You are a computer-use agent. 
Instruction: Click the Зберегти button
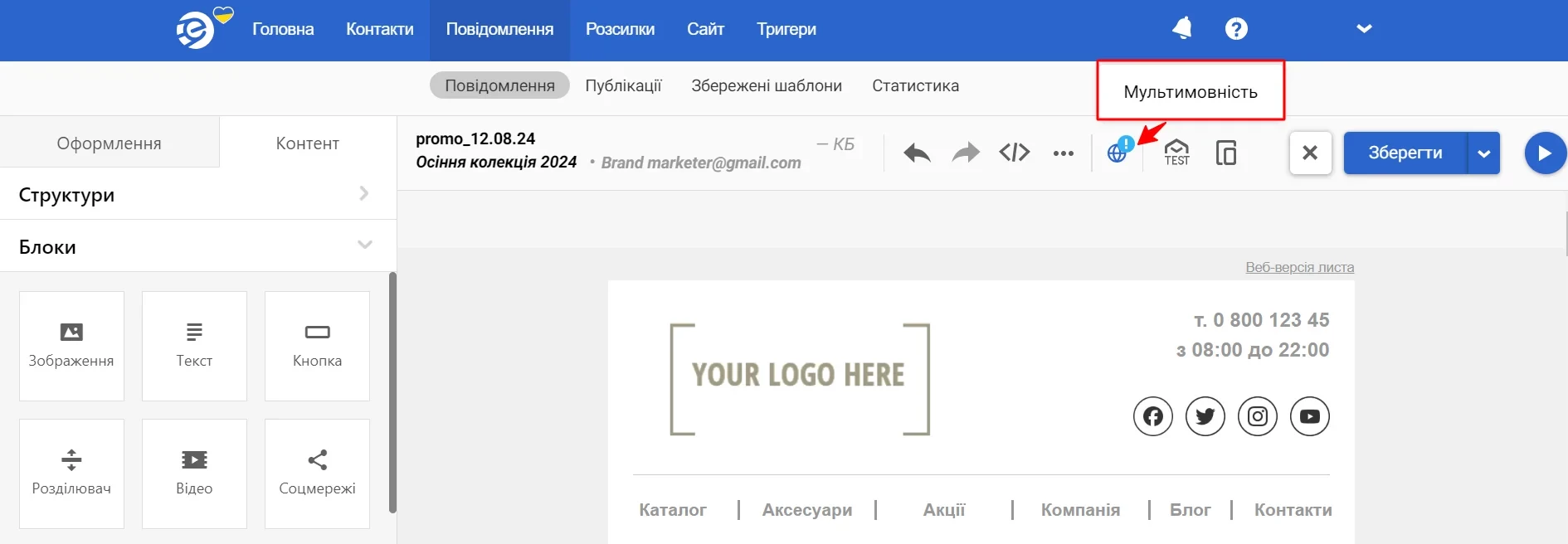click(x=1405, y=153)
